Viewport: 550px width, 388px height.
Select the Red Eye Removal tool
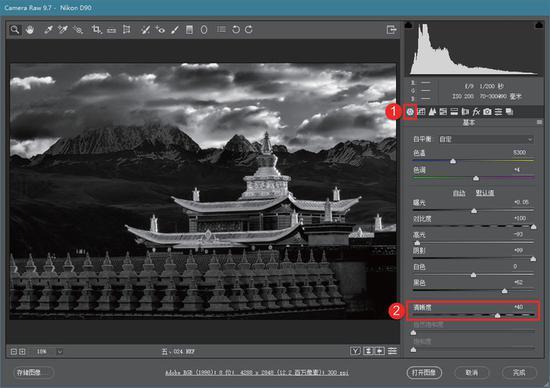pyautogui.click(x=160, y=29)
